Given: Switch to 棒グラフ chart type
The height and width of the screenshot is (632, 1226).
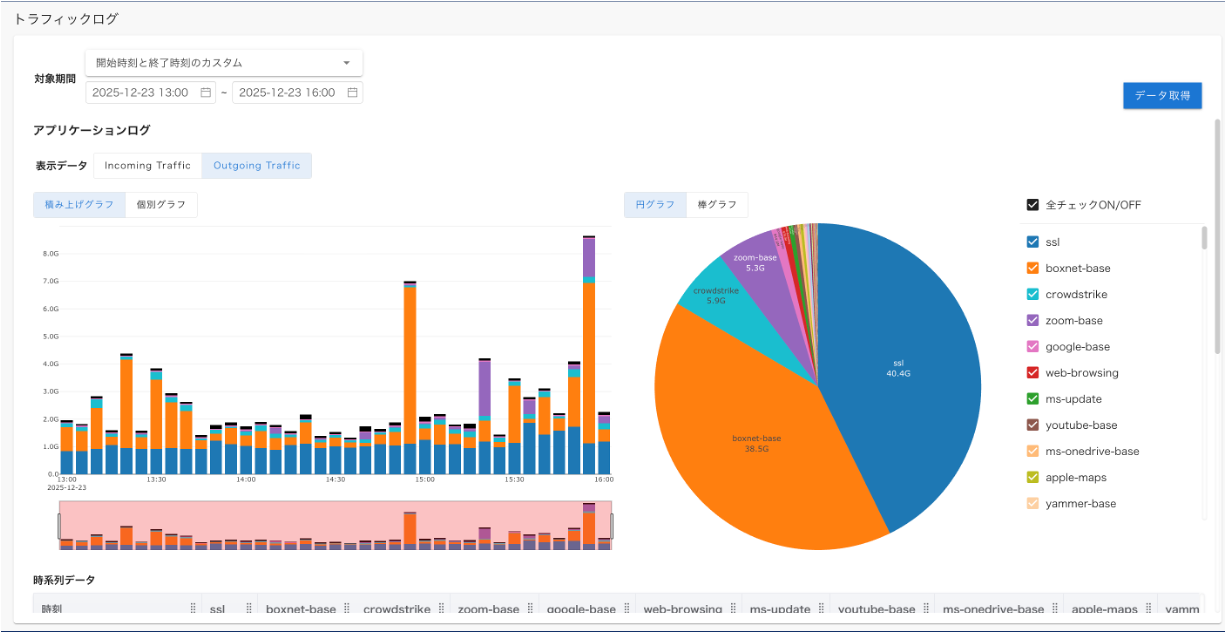Looking at the screenshot, I should click(x=717, y=205).
